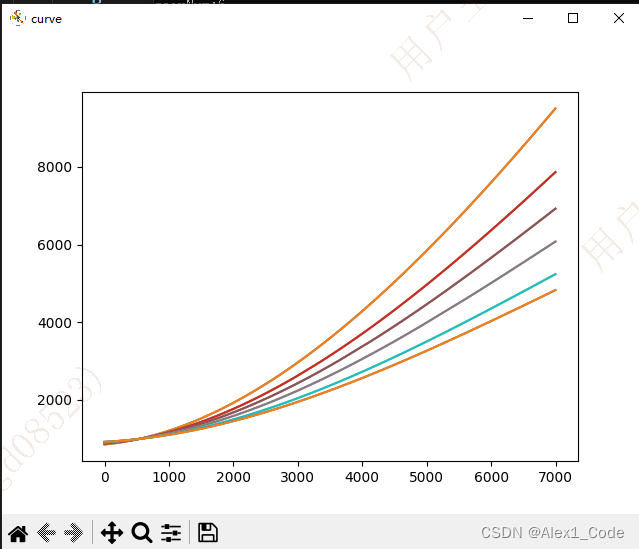639x549 pixels.
Task: Open the Configure subplots dialog
Action: pos(171,533)
